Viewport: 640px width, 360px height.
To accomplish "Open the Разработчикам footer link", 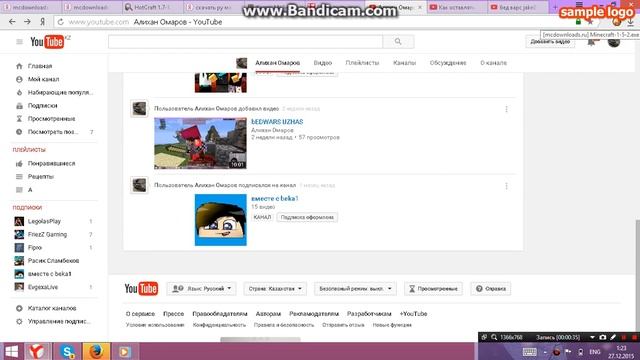I will click(369, 313).
